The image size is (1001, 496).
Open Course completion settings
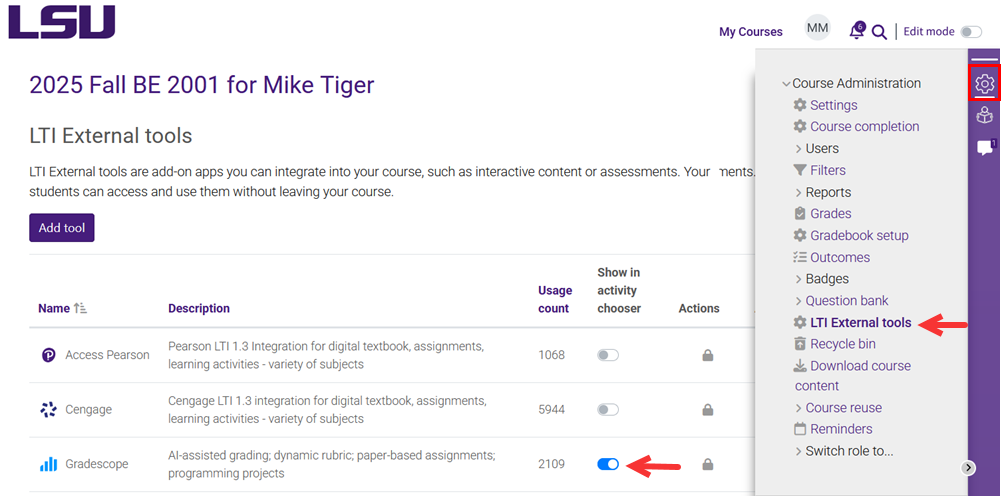864,126
